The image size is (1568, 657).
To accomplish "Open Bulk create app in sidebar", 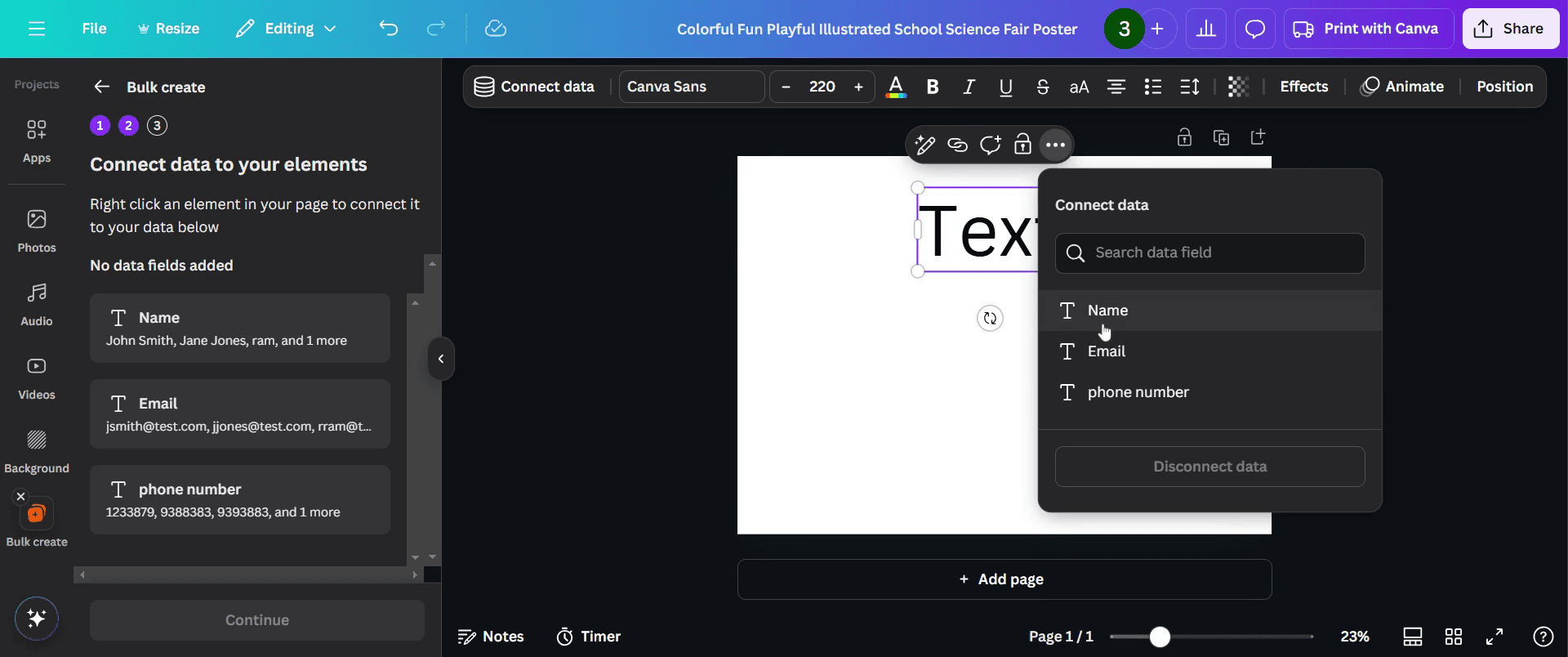I will pos(37,523).
